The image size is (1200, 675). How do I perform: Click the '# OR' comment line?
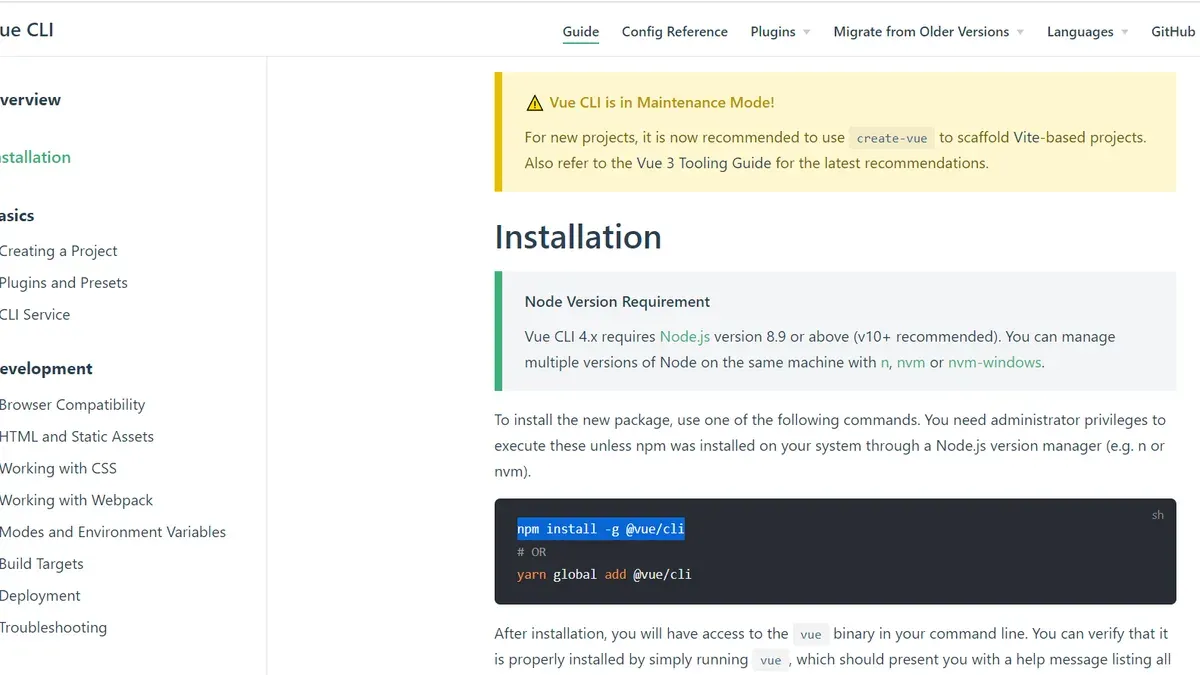(532, 552)
